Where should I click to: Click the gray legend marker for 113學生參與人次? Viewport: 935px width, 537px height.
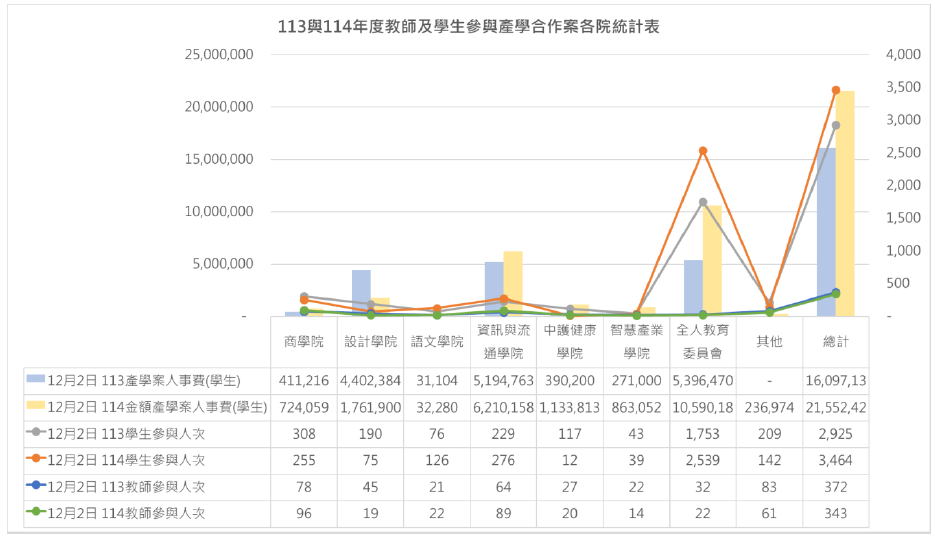pos(37,434)
